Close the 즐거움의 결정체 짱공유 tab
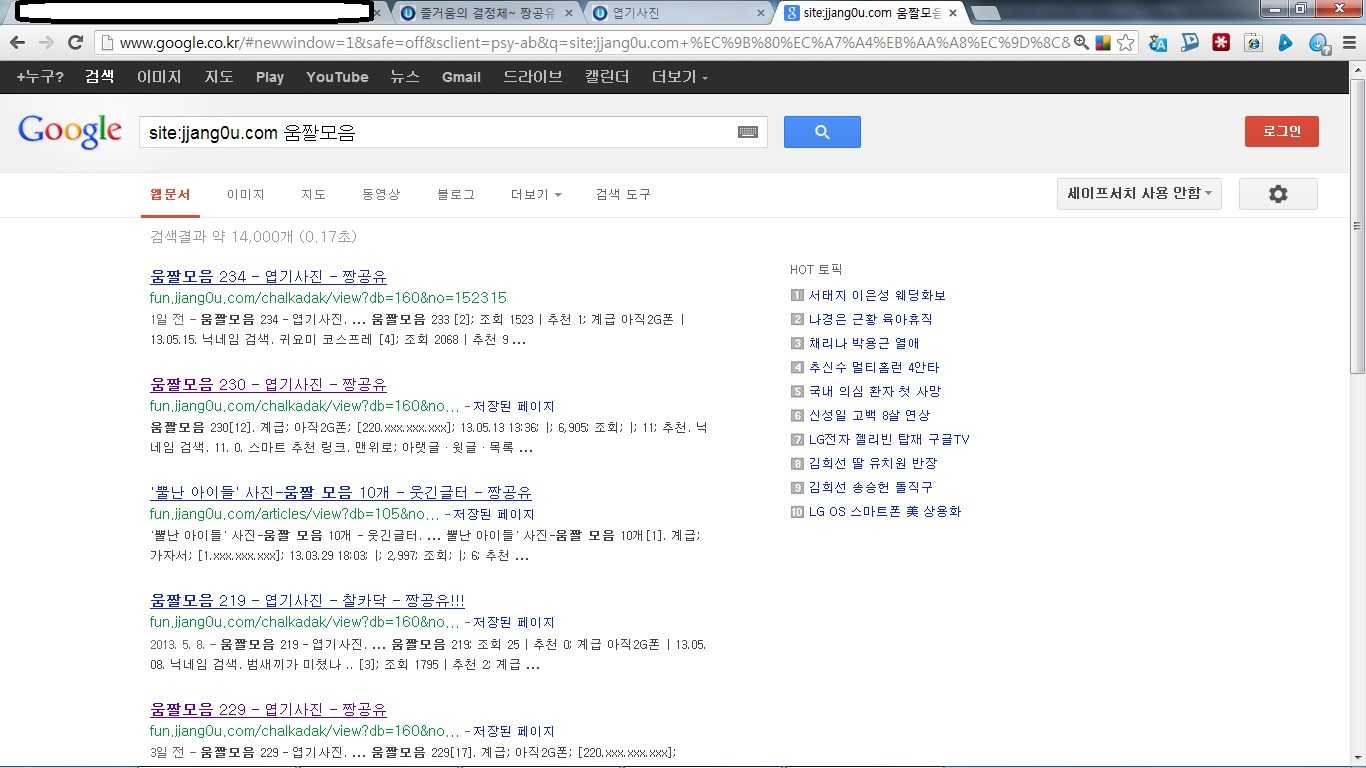This screenshot has width=1366, height=768. [569, 13]
